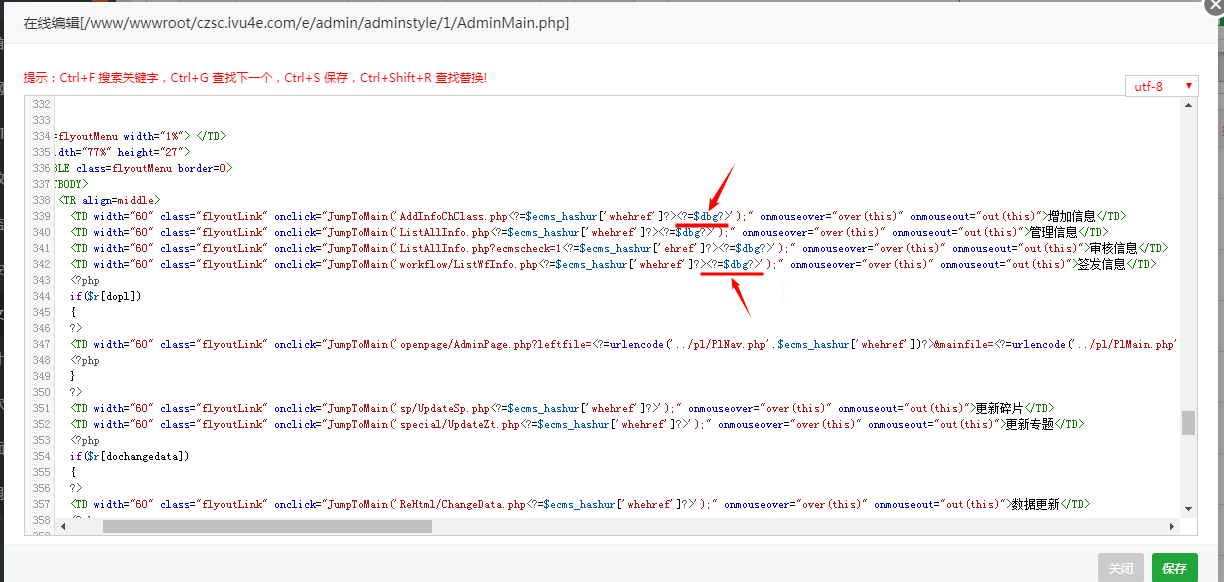Image resolution: width=1224 pixels, height=582 pixels.
Task: Click the horizontal scrollbar right arrow
Action: coord(1174,526)
